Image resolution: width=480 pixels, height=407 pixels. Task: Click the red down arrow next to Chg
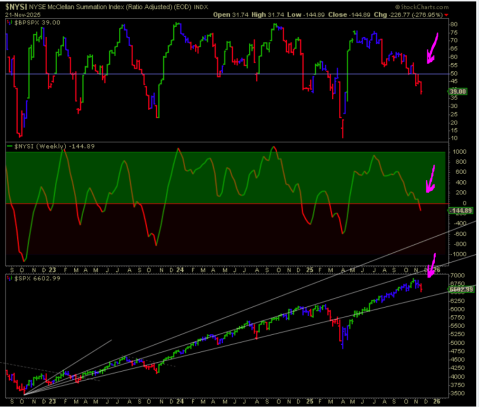point(446,15)
